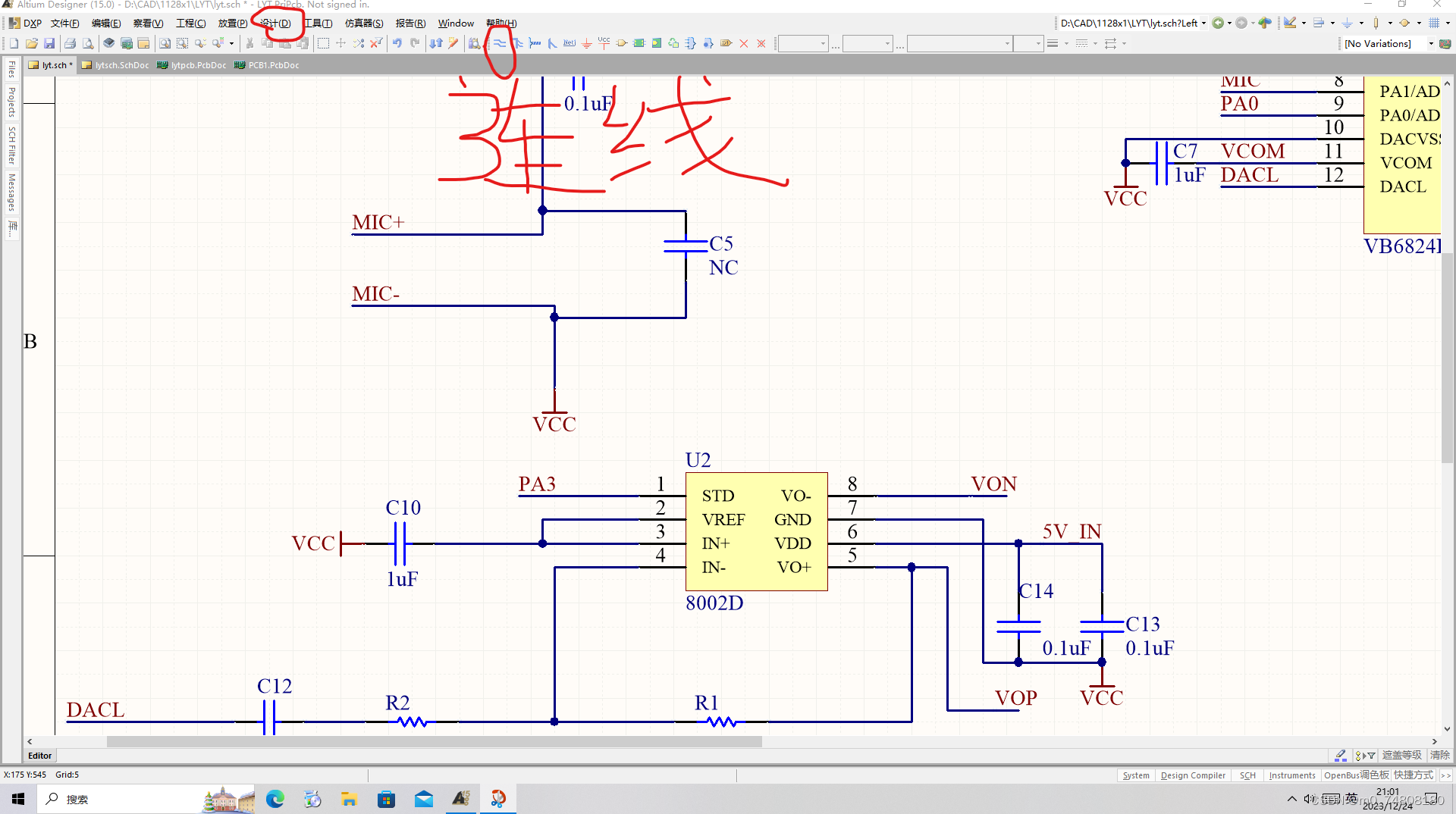The width and height of the screenshot is (1456, 814).
Task: Click the Design Compiler panel button
Action: pos(1193,775)
